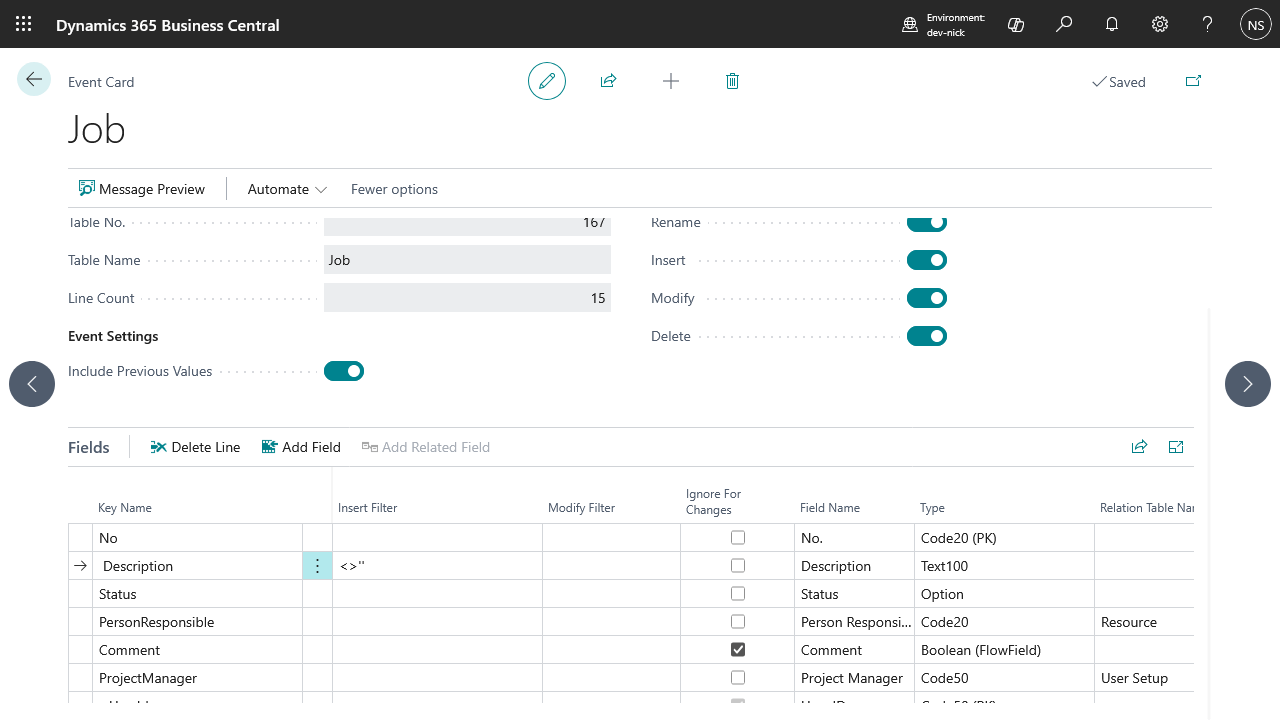Screen dimensions: 1280x720
Task: Click Fewer options
Action: [394, 189]
